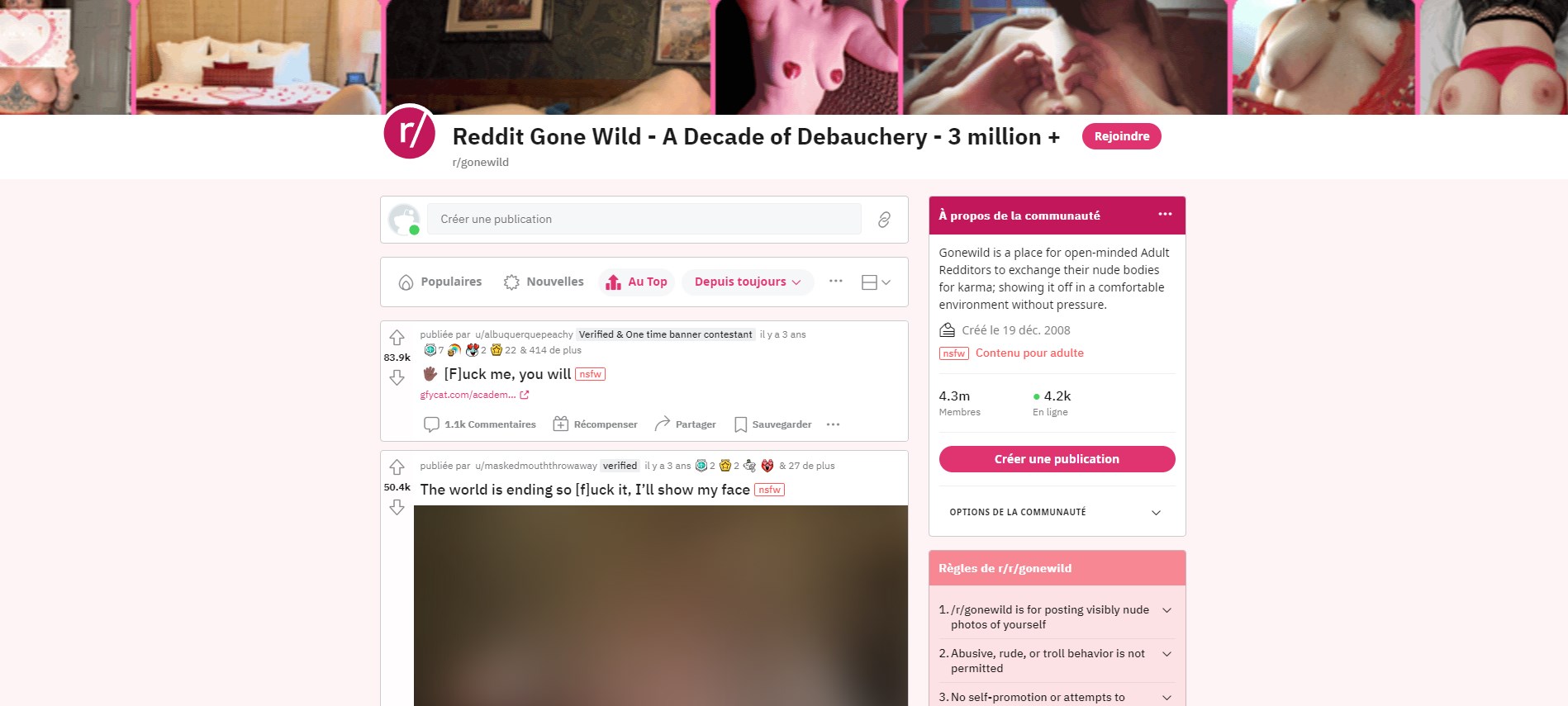
Task: Downvote the post with 50.4k votes
Action: tap(397, 507)
